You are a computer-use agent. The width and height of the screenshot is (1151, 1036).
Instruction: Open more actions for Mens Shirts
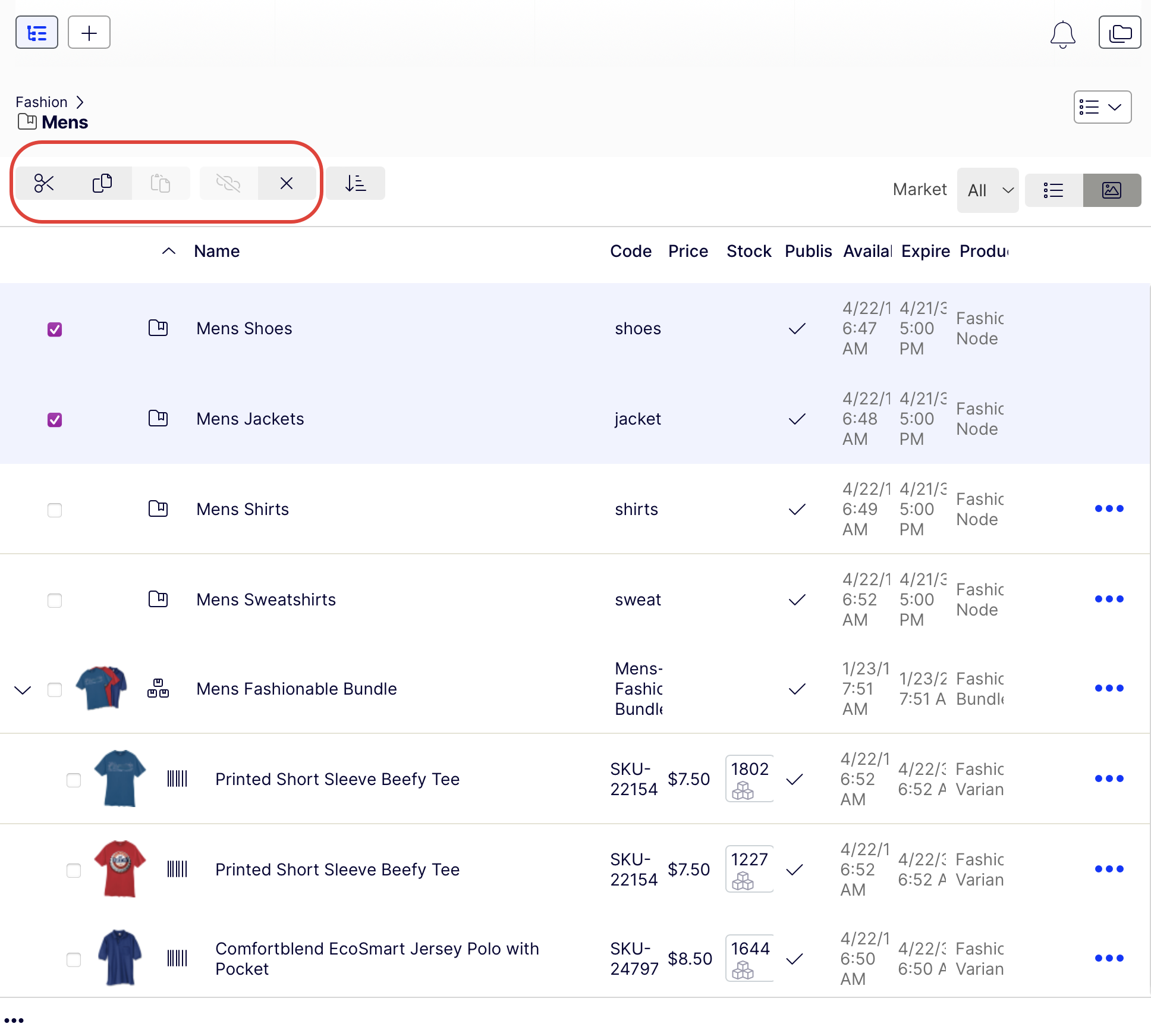click(x=1109, y=508)
